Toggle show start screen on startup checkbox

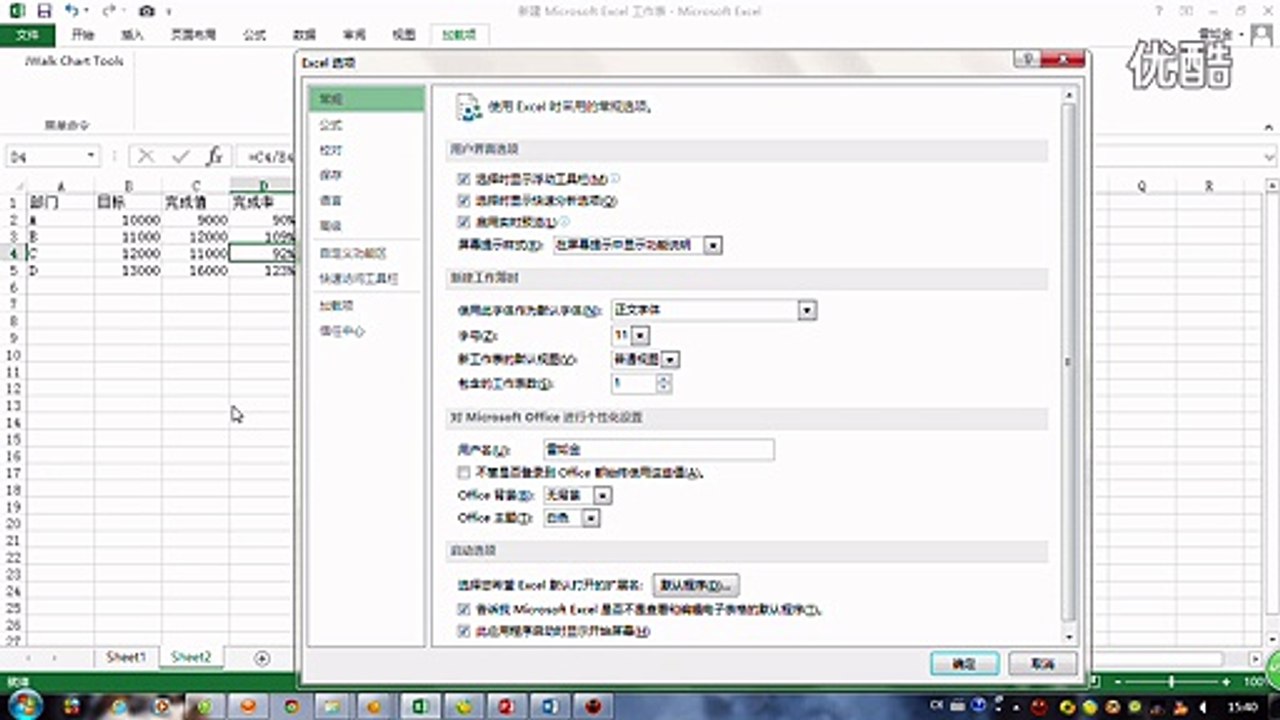click(x=463, y=632)
